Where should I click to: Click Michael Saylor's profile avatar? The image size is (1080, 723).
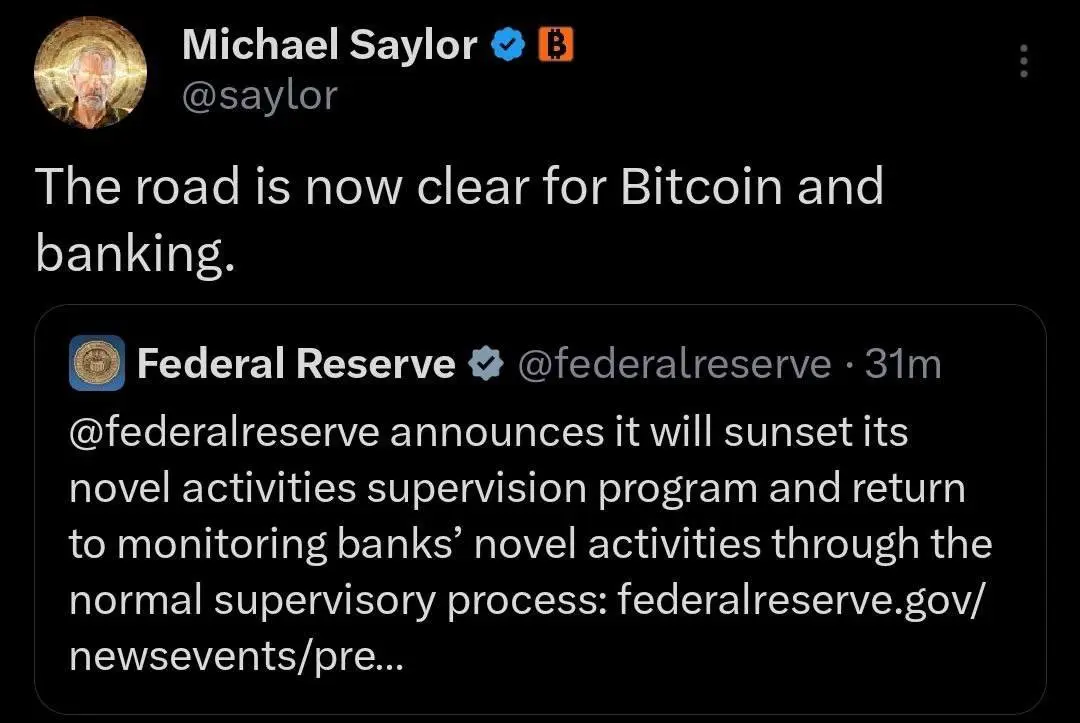pyautogui.click(x=90, y=72)
